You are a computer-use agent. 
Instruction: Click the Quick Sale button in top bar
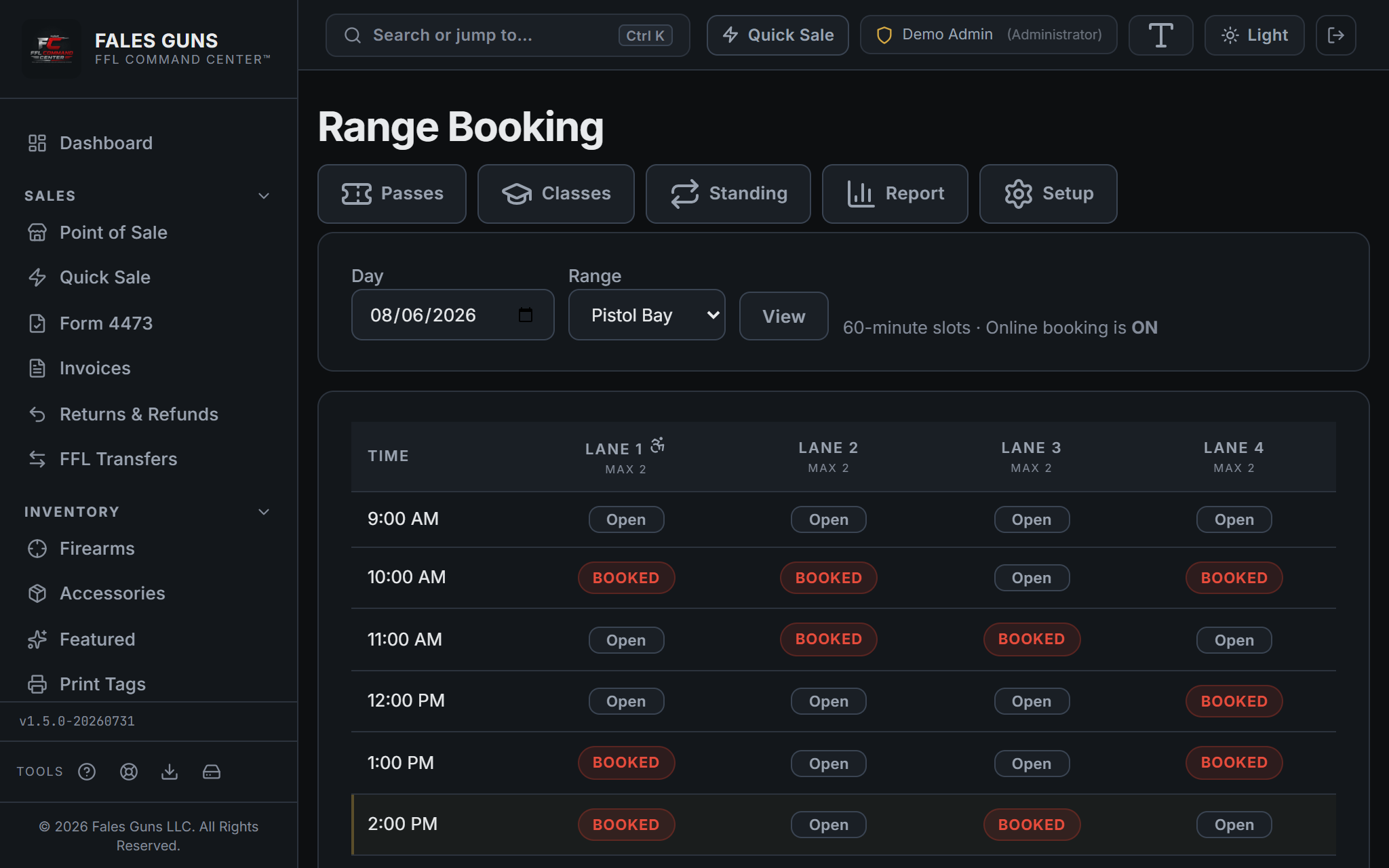(777, 35)
